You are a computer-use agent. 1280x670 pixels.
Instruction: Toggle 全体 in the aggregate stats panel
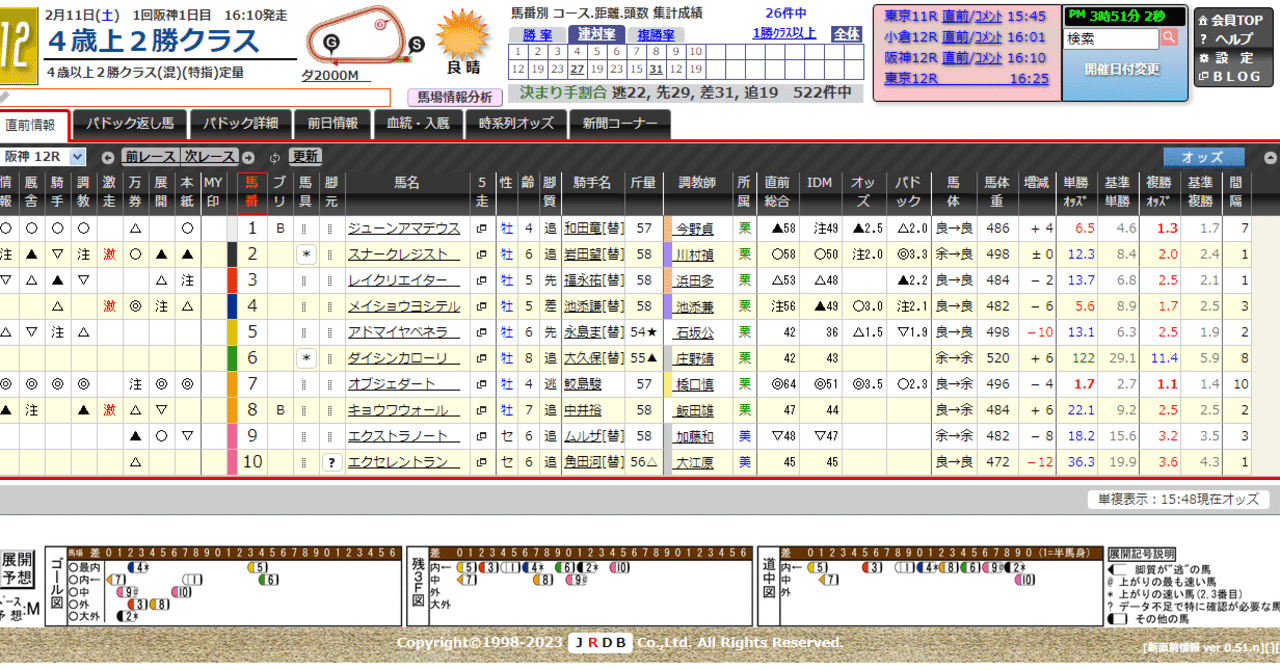coord(847,33)
